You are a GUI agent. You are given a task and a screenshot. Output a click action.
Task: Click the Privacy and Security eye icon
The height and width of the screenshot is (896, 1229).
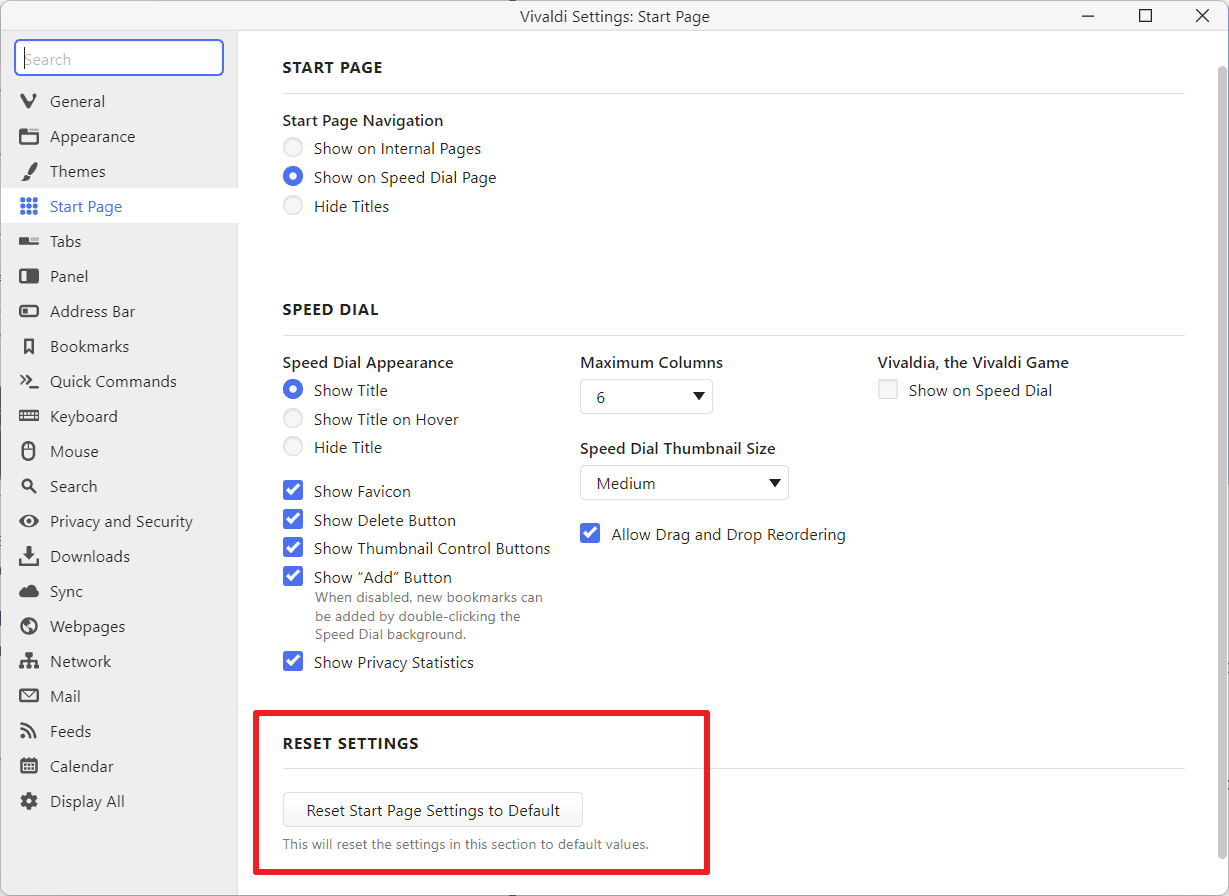pyautogui.click(x=29, y=521)
